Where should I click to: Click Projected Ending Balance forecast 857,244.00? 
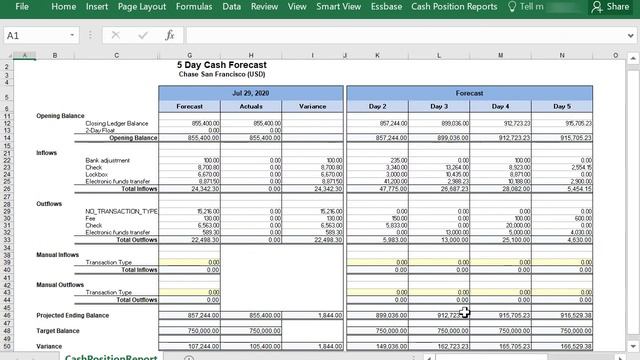(189, 316)
